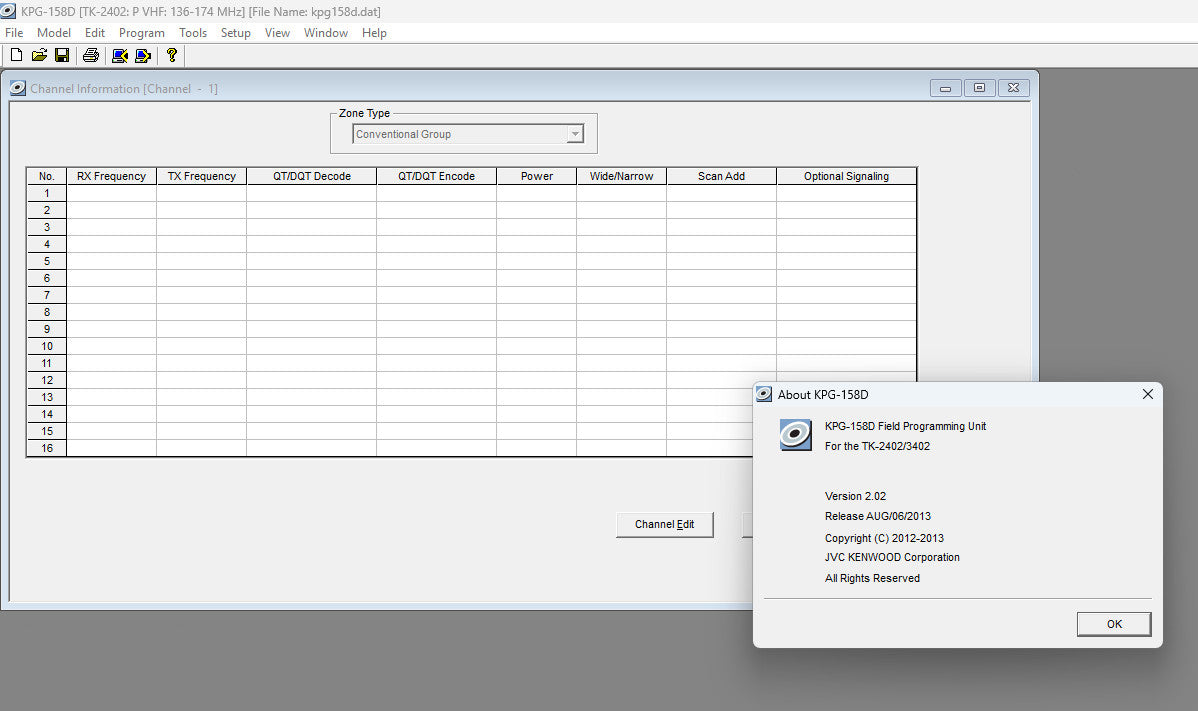1198x711 pixels.
Task: Open the Program menu
Action: click(x=141, y=33)
